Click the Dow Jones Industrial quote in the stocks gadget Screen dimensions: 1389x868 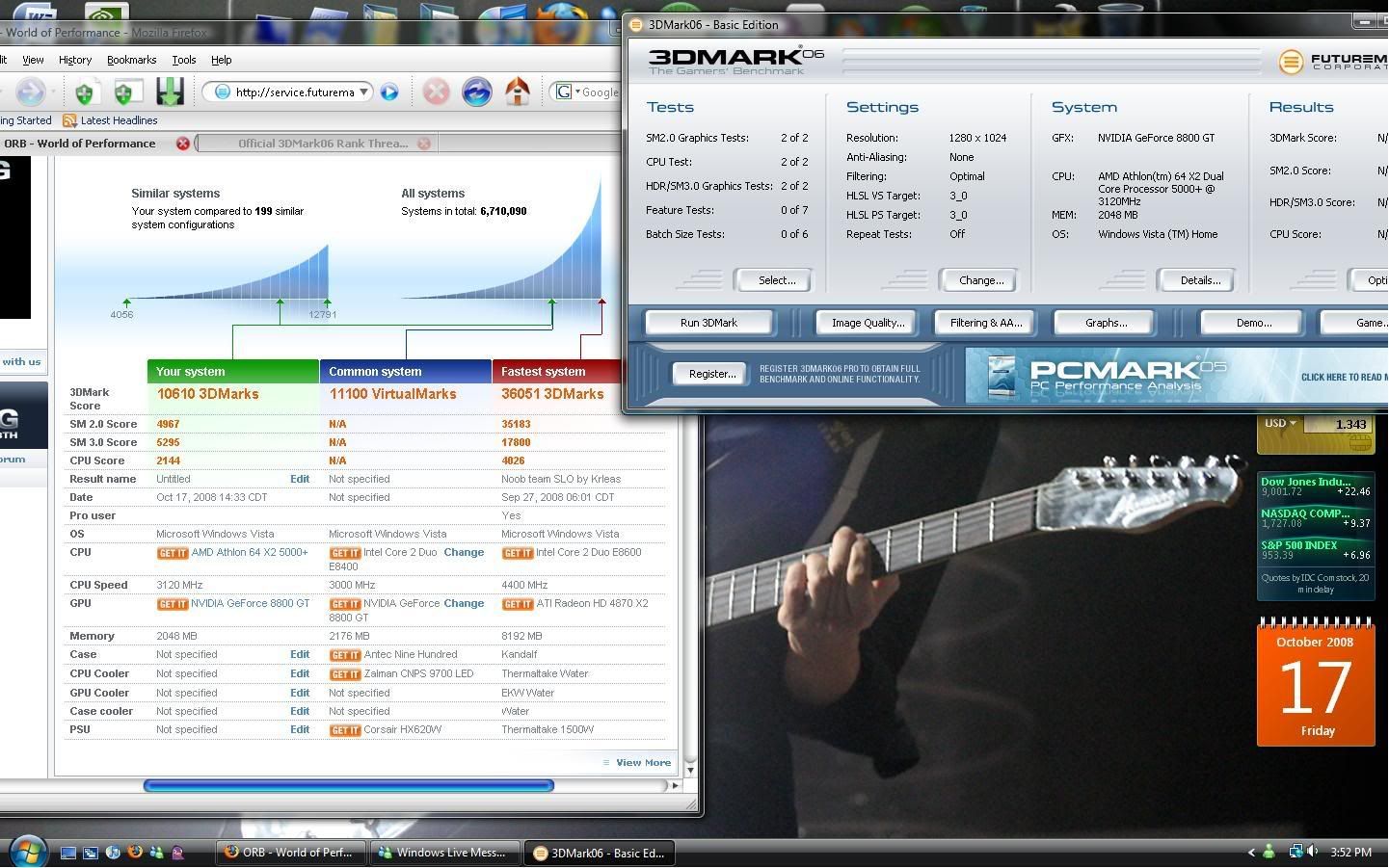(1316, 487)
